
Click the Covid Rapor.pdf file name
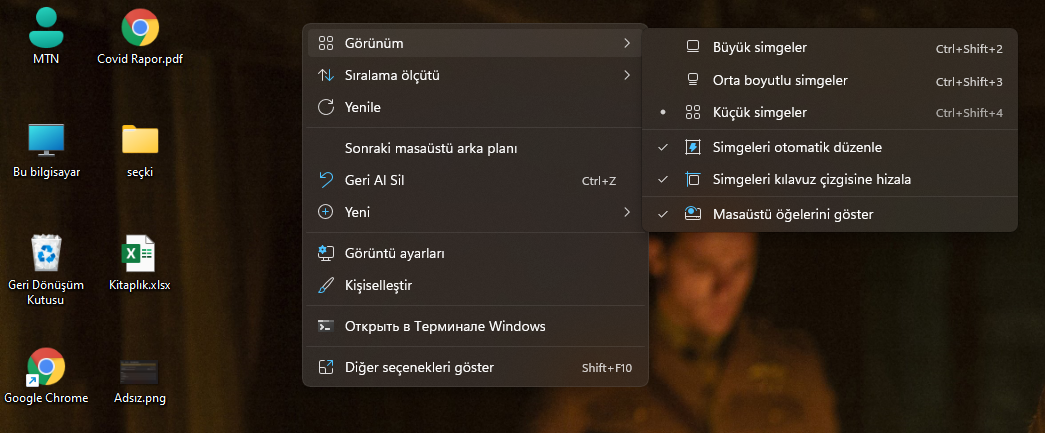140,59
